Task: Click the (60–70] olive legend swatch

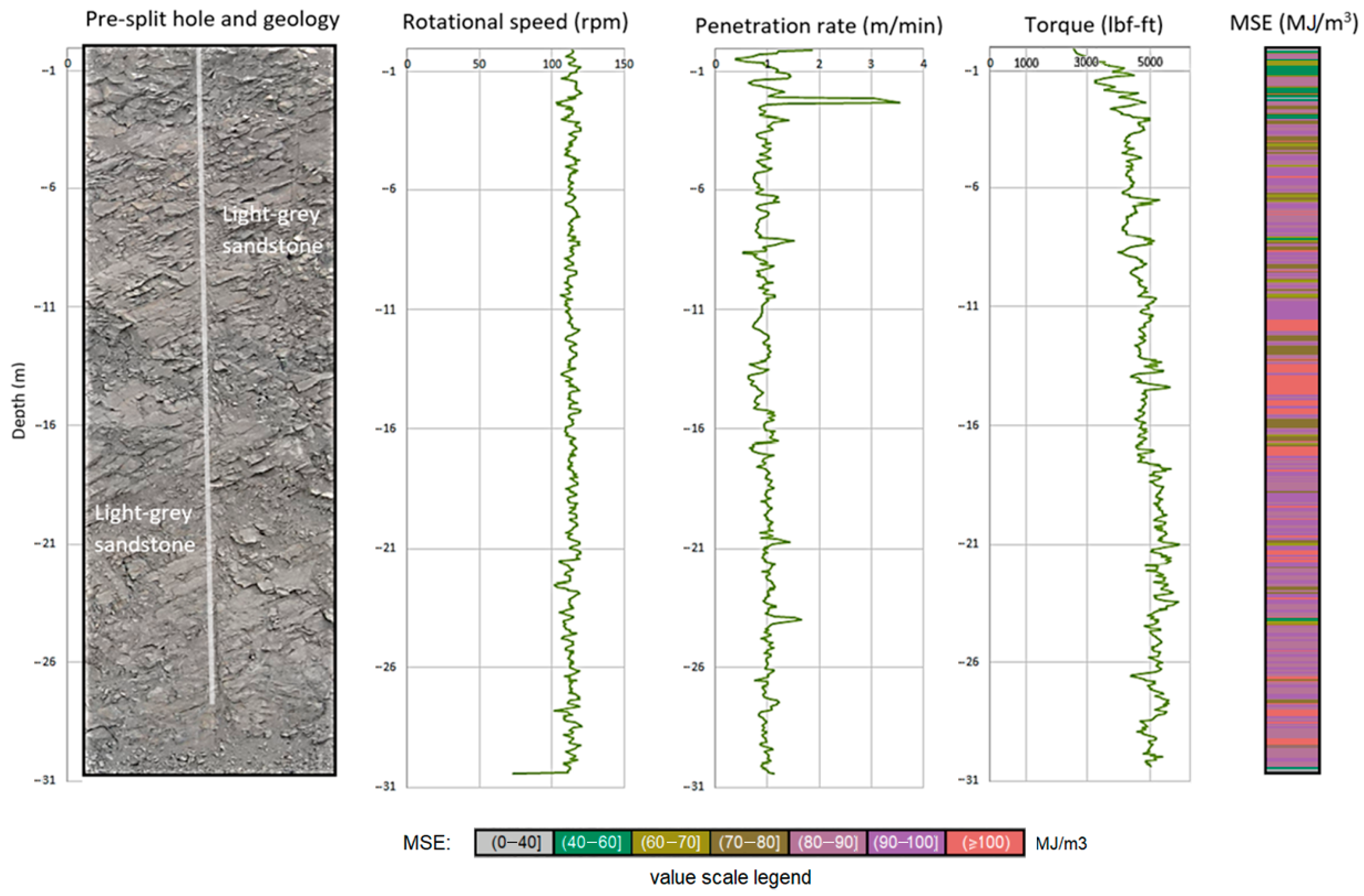Action: 671,842
